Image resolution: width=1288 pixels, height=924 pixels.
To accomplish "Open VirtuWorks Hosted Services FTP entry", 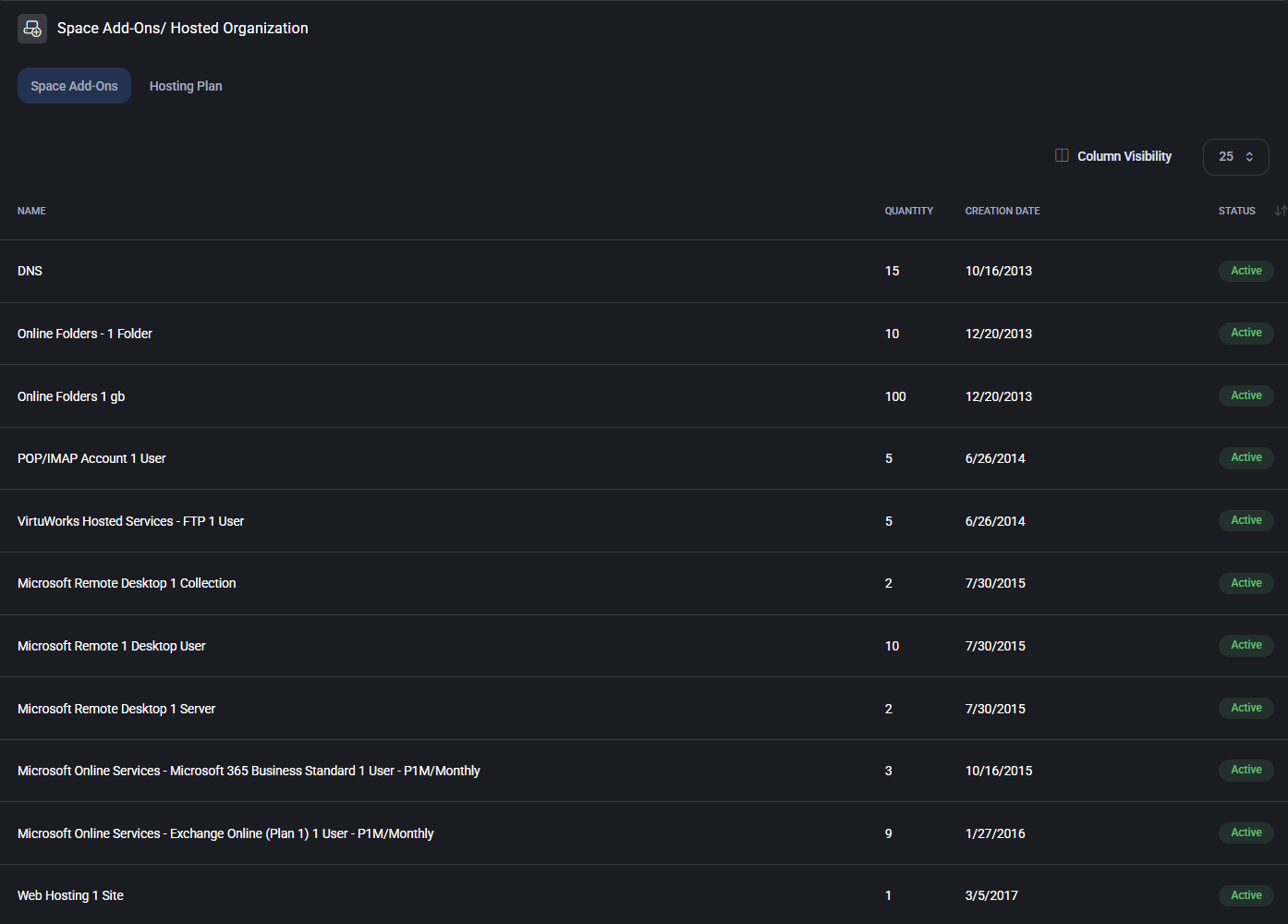I will click(x=130, y=521).
